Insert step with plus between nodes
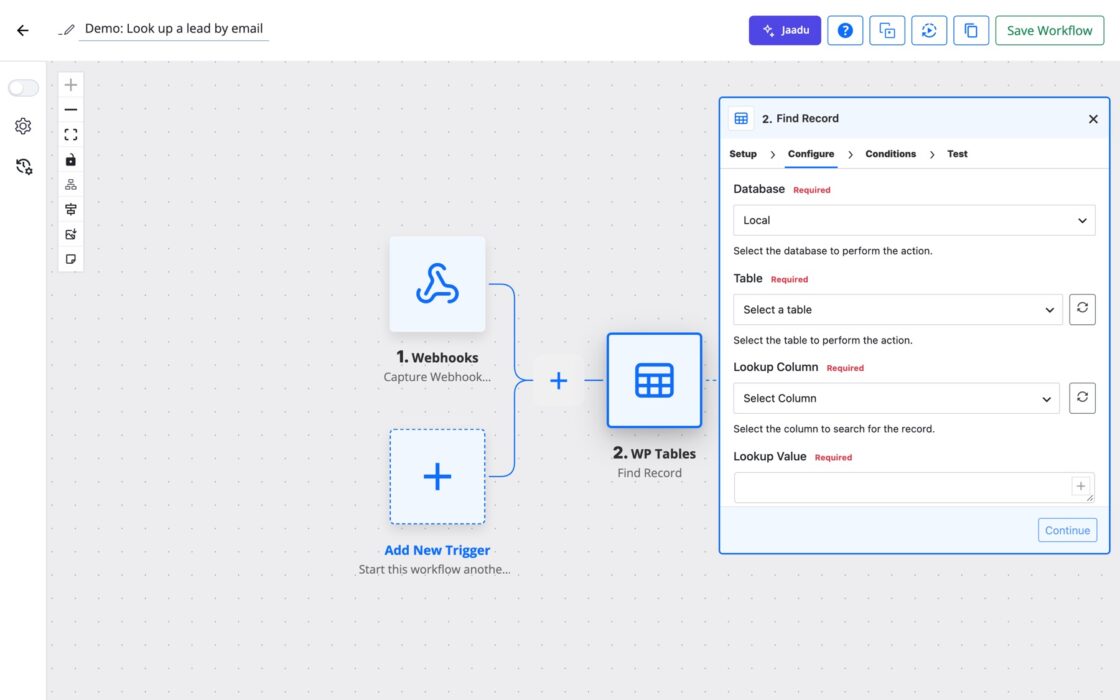The height and width of the screenshot is (700, 1120). [x=559, y=380]
